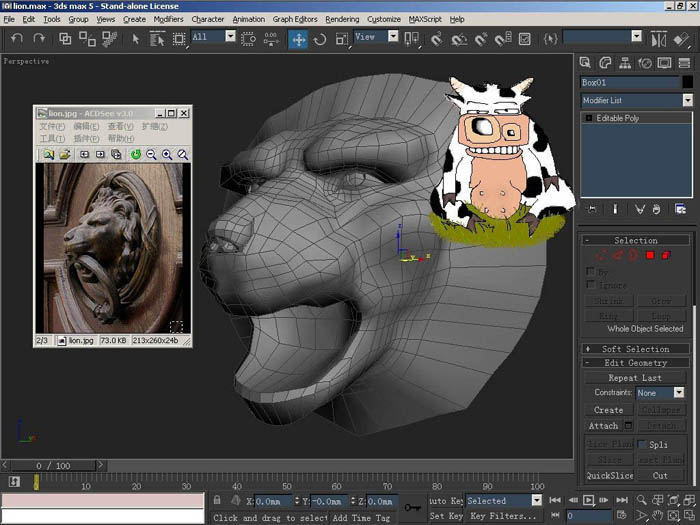Open the All selection filter dropdown
700x525 pixels.
[x=230, y=36]
